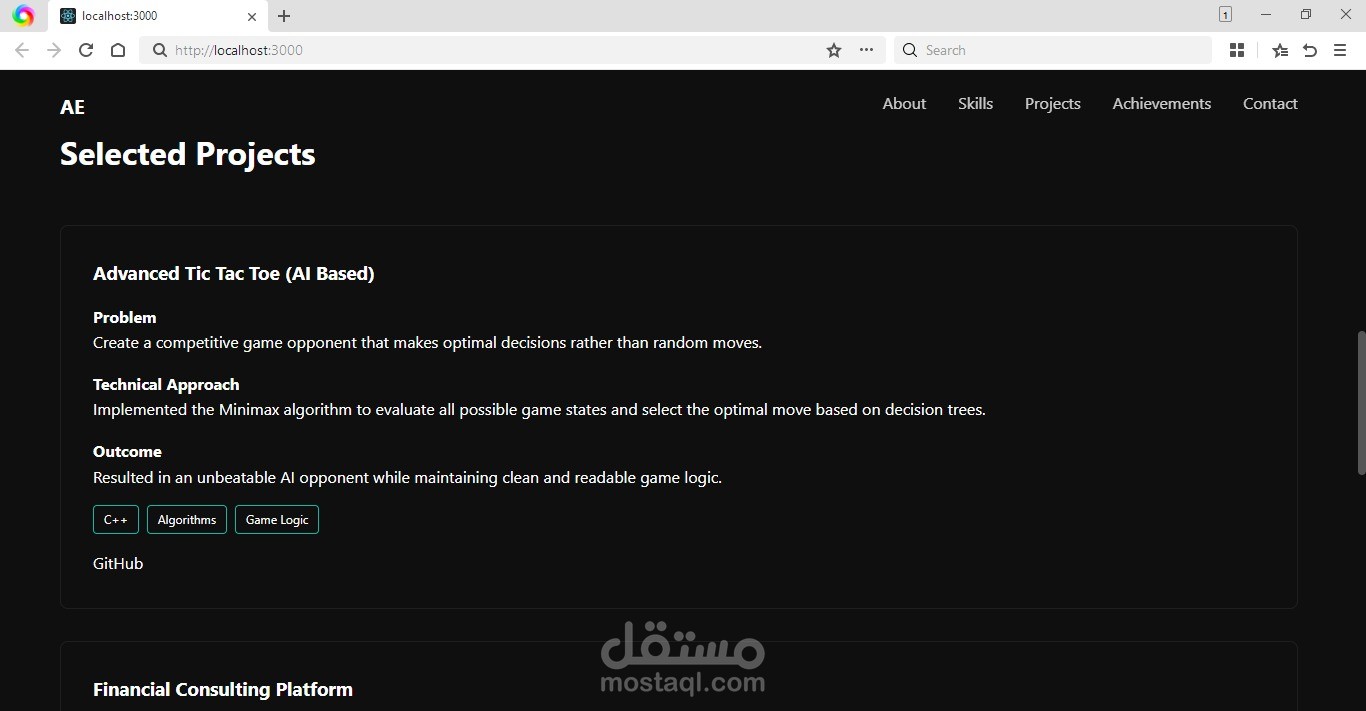This screenshot has height=711, width=1366.
Task: Bookmark this page with star icon
Action: coord(834,50)
